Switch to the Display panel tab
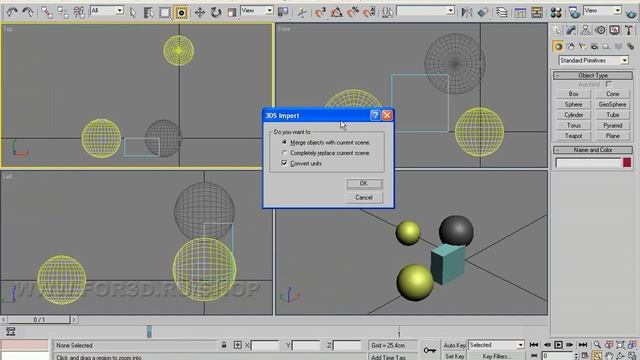The width and height of the screenshot is (640, 360). (x=614, y=30)
